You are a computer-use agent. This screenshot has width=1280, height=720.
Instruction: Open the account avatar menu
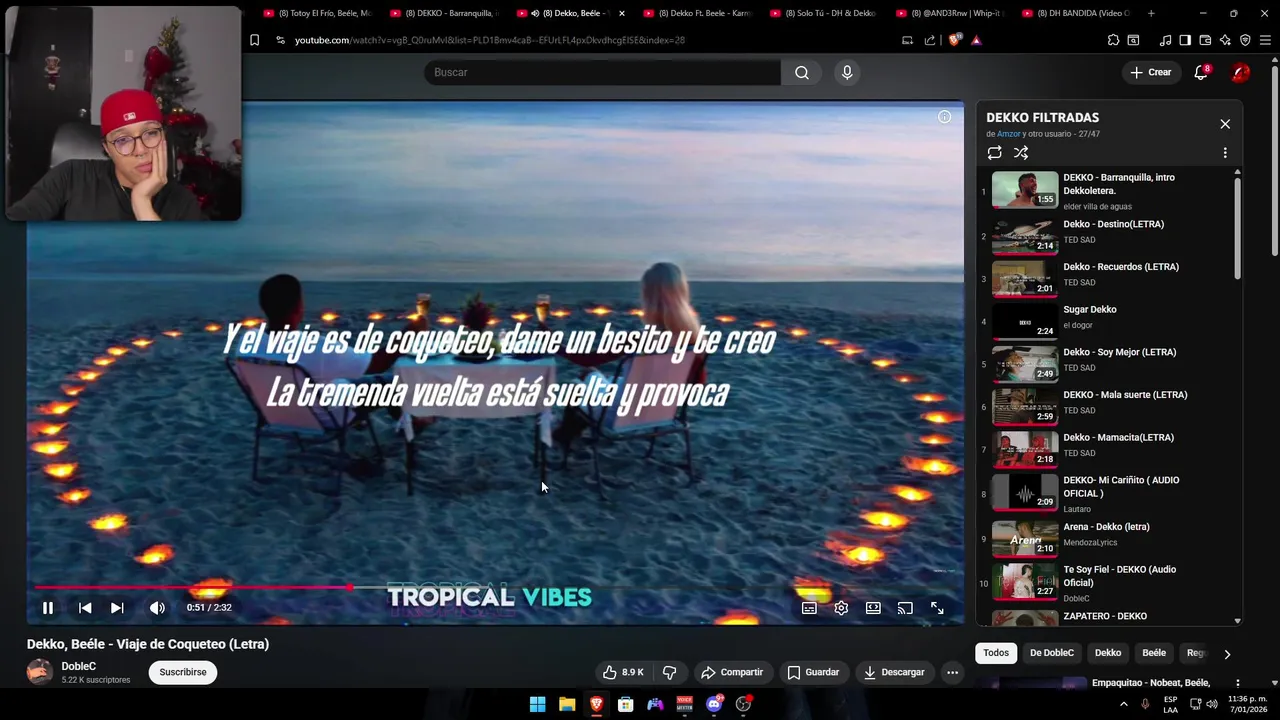1240,72
